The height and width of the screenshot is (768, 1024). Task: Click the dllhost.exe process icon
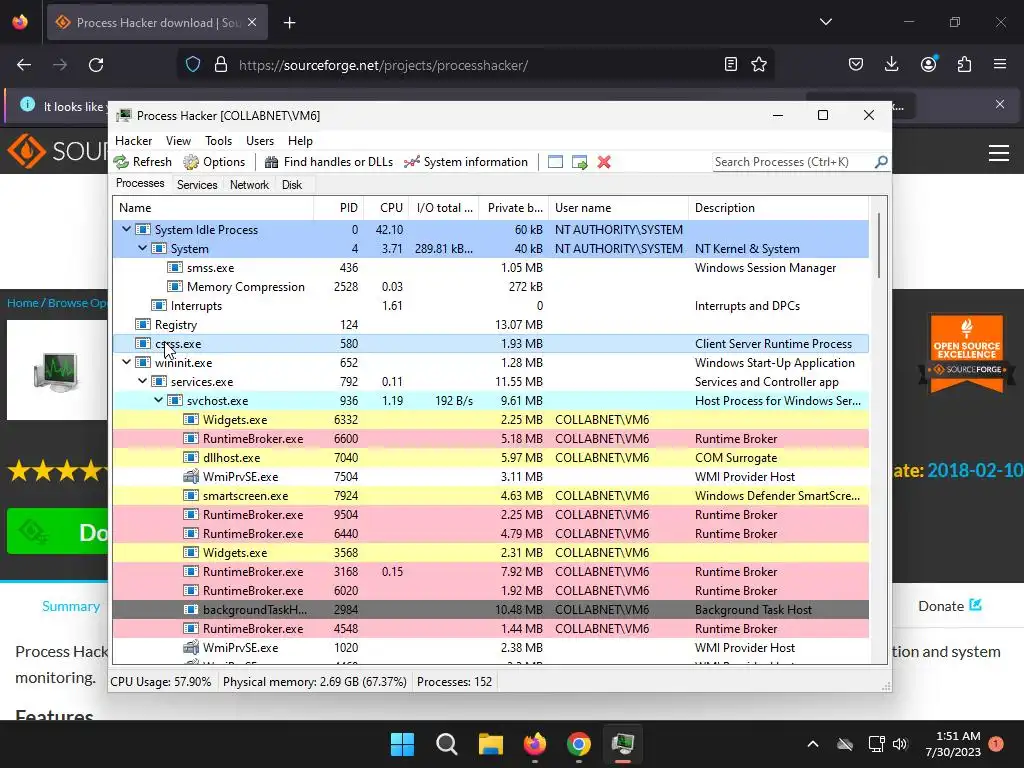[191, 457]
